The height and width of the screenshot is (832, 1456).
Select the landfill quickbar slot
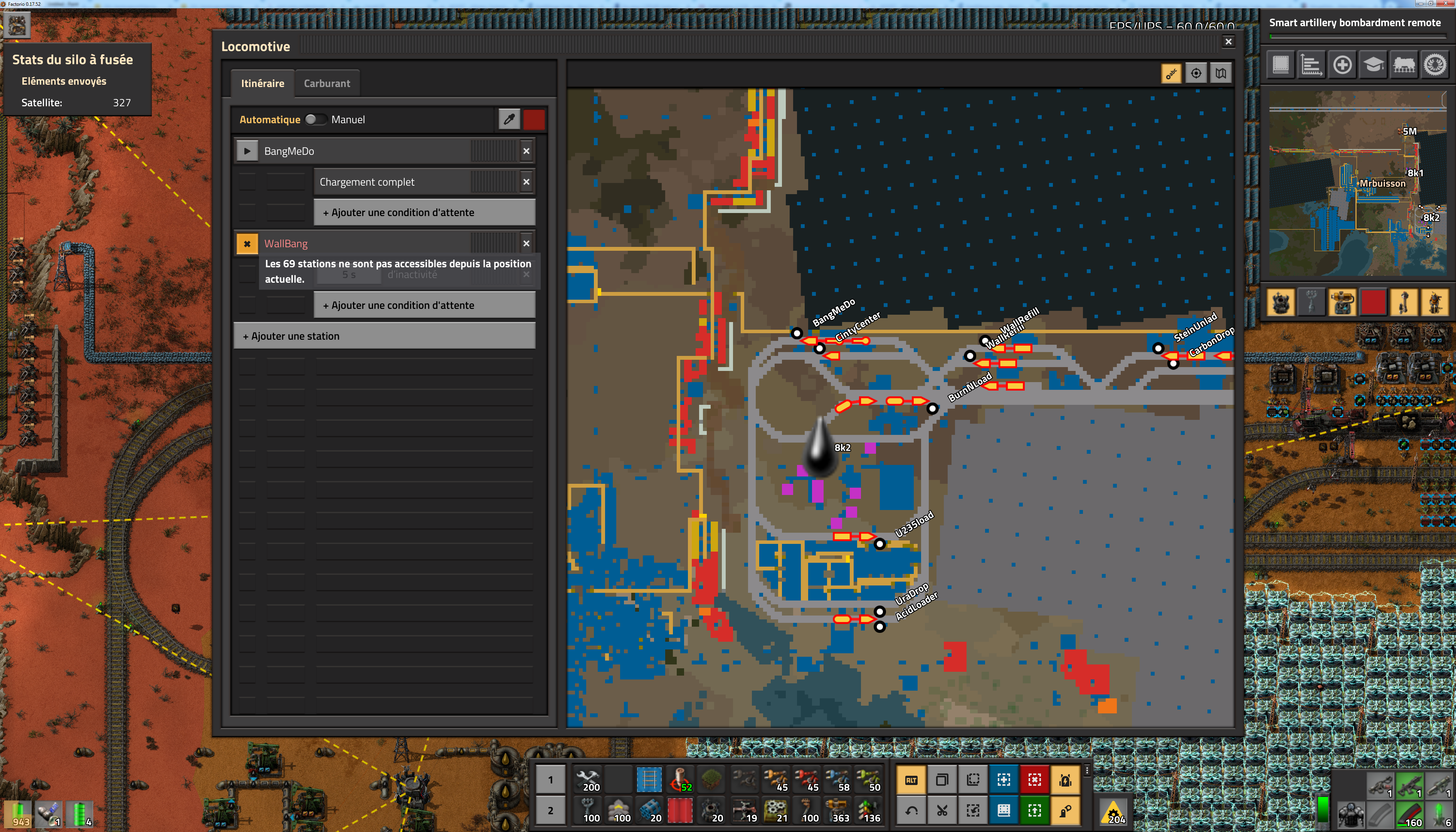[x=711, y=780]
